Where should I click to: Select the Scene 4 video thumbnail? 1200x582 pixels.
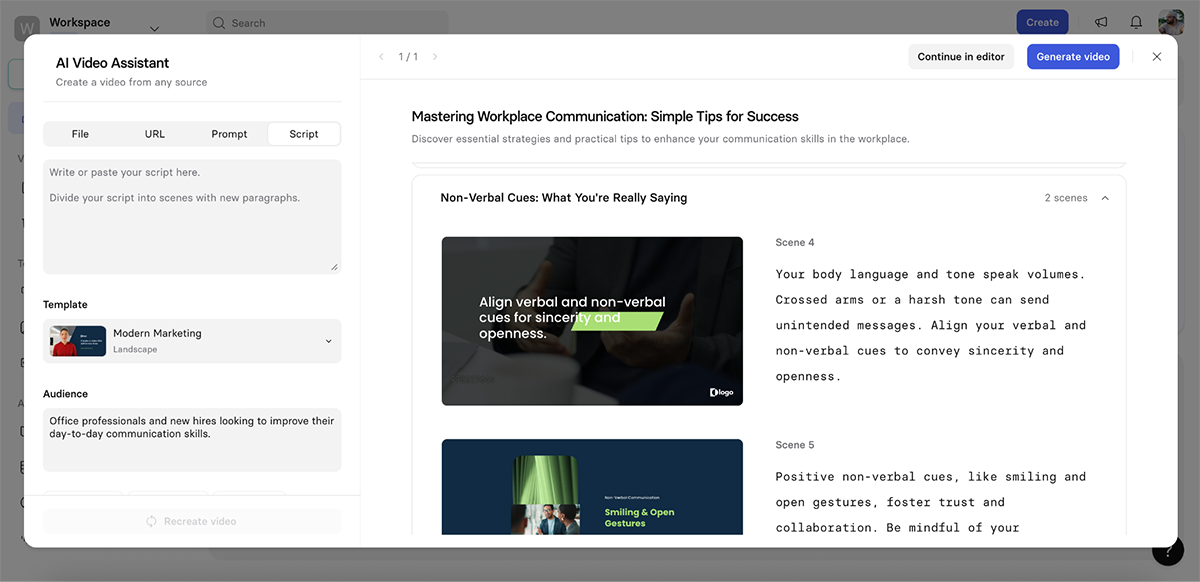point(592,318)
